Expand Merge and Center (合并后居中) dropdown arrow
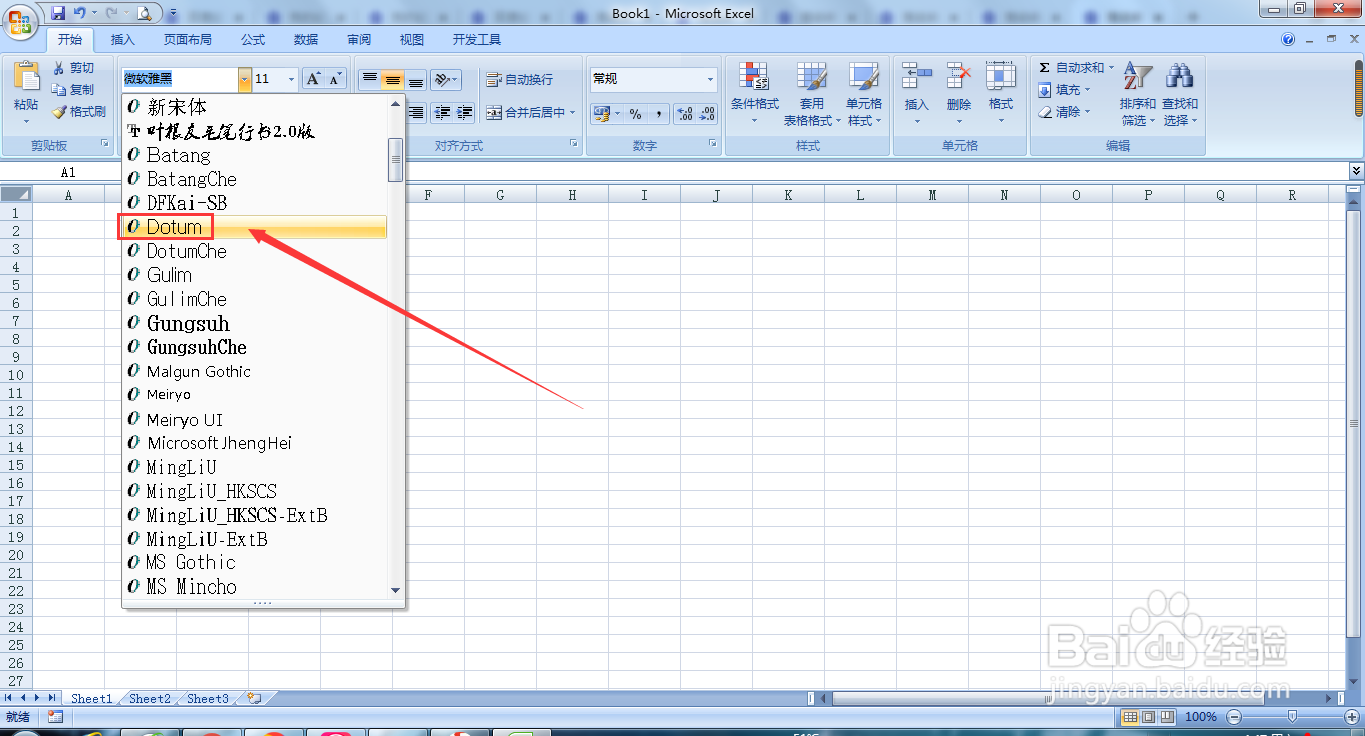The image size is (1365, 736). (x=573, y=113)
